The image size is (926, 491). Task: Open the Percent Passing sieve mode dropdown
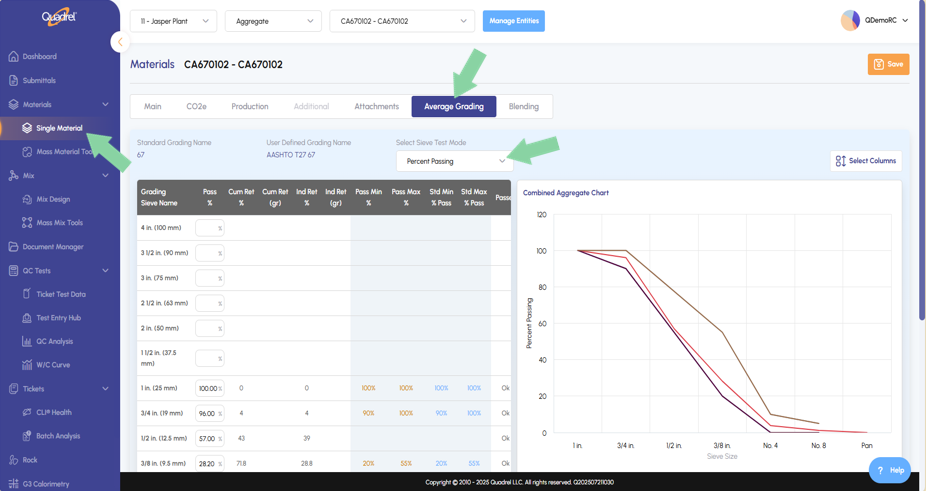[x=455, y=161]
